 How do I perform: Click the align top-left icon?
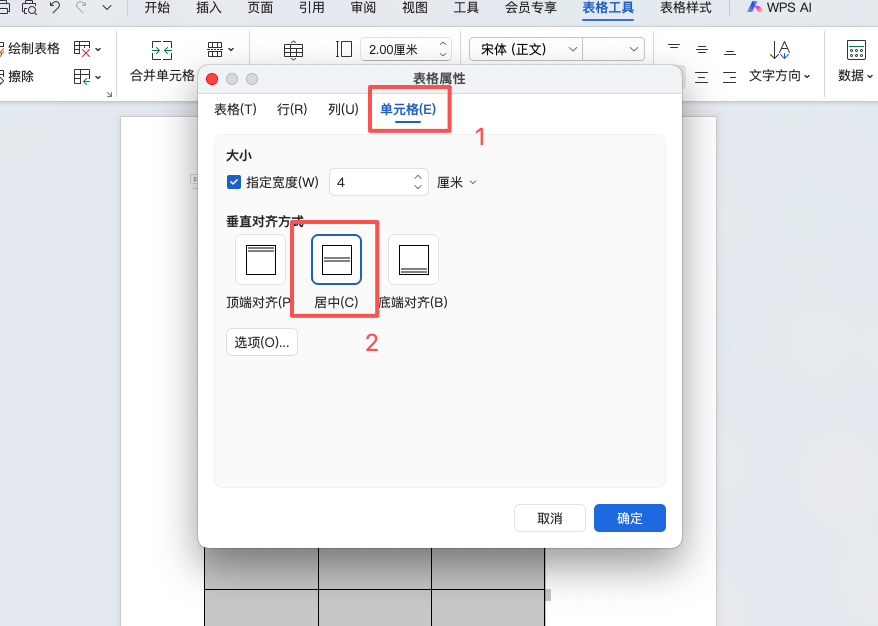(x=674, y=49)
